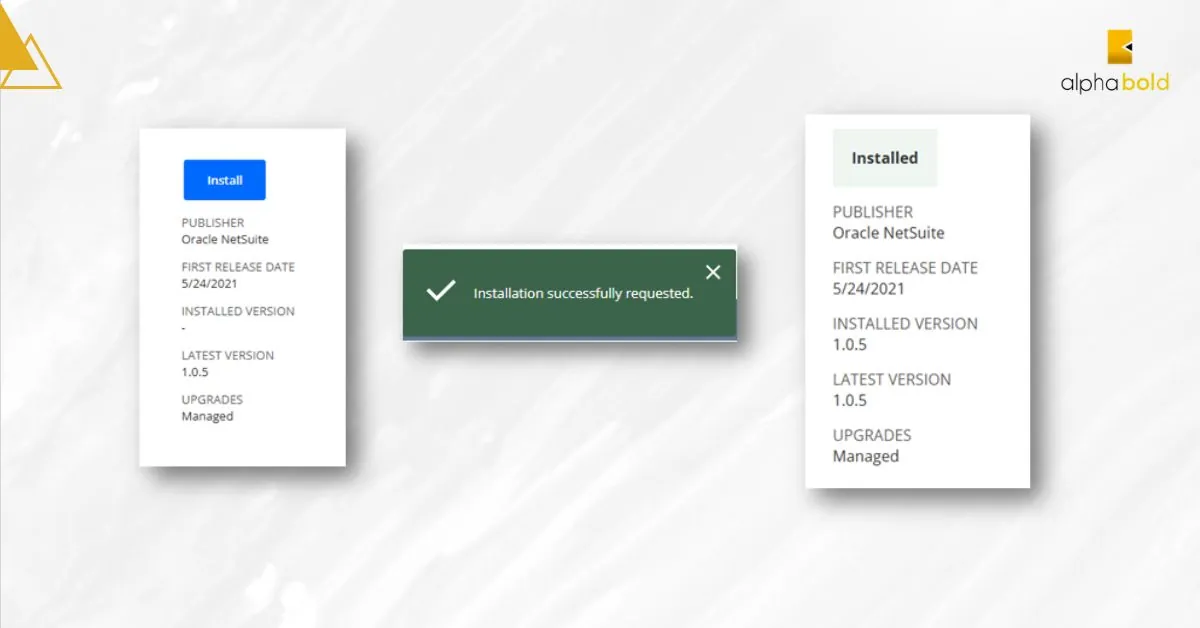Screen dimensions: 1200x628
Task: Click "INSTALLED VERSION" label in Install card
Action: pyautogui.click(x=238, y=311)
